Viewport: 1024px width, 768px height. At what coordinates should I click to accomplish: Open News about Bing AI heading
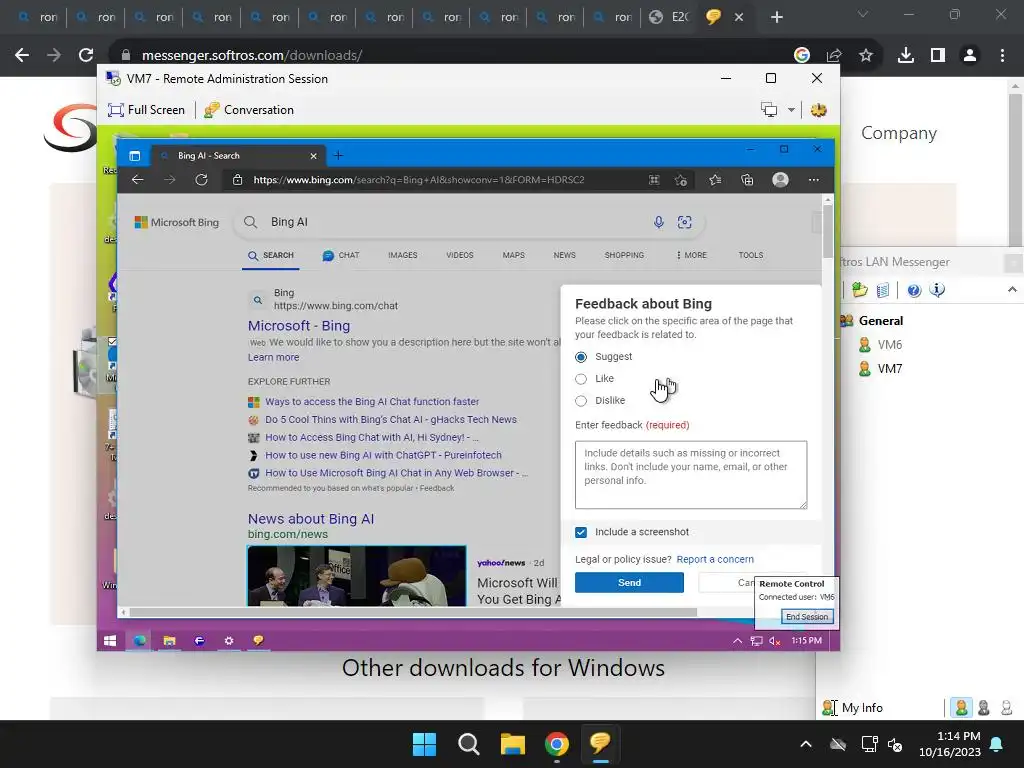[311, 519]
